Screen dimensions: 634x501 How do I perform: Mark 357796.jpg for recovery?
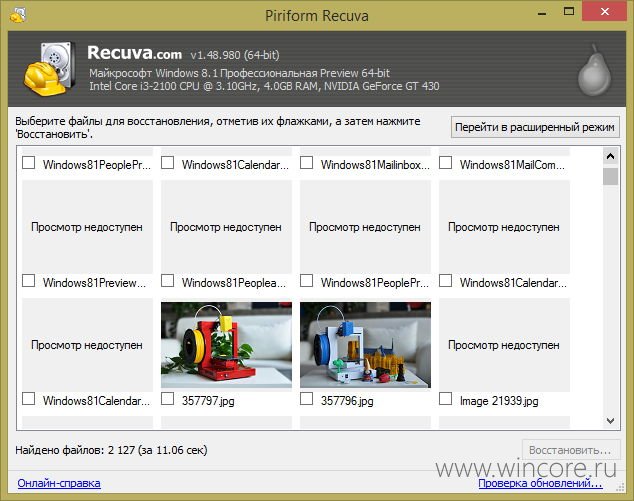coord(306,399)
